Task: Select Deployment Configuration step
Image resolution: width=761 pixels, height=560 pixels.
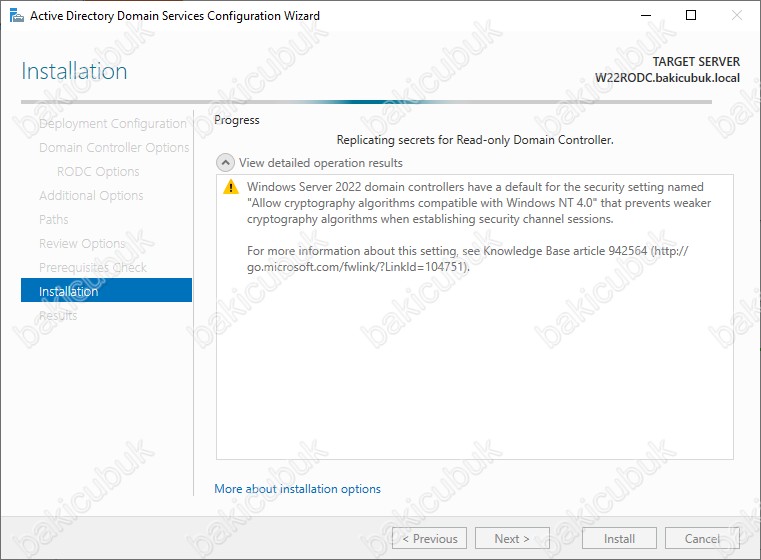Action: click(112, 124)
